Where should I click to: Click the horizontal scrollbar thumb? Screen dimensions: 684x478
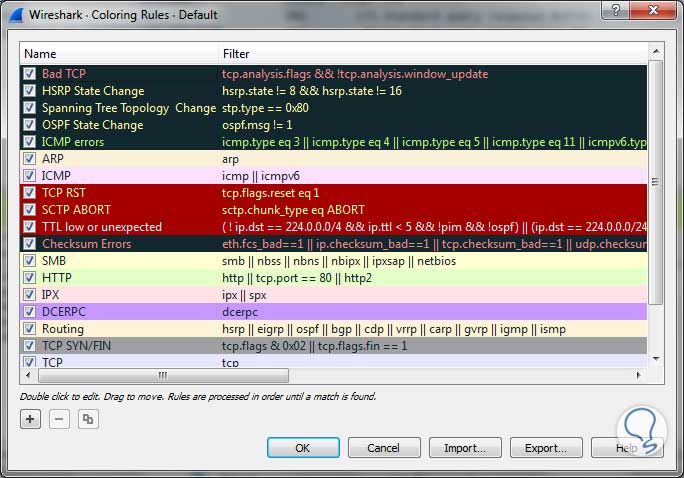click(x=163, y=375)
